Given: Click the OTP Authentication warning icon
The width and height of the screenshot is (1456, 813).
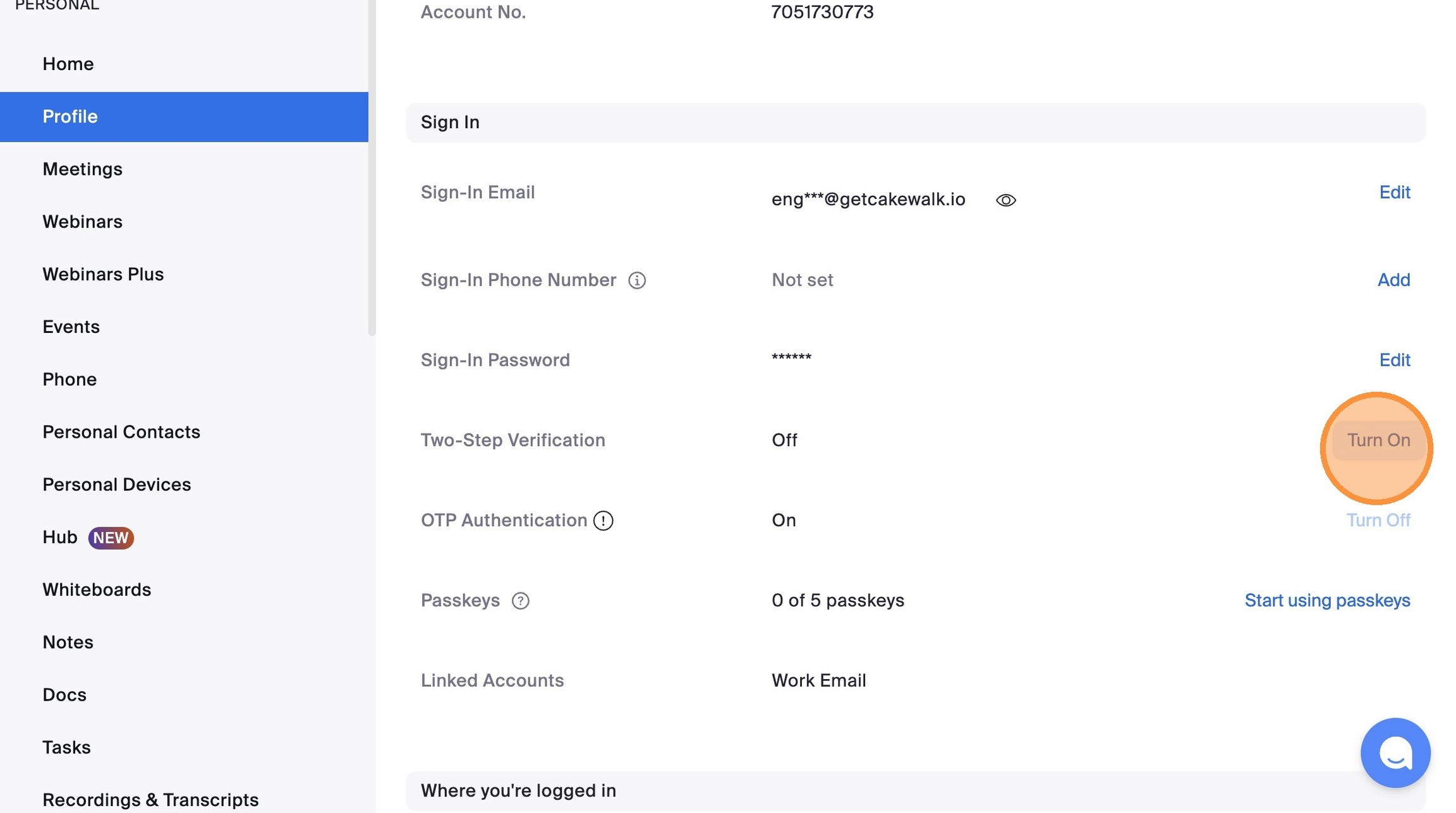Looking at the screenshot, I should (x=604, y=521).
